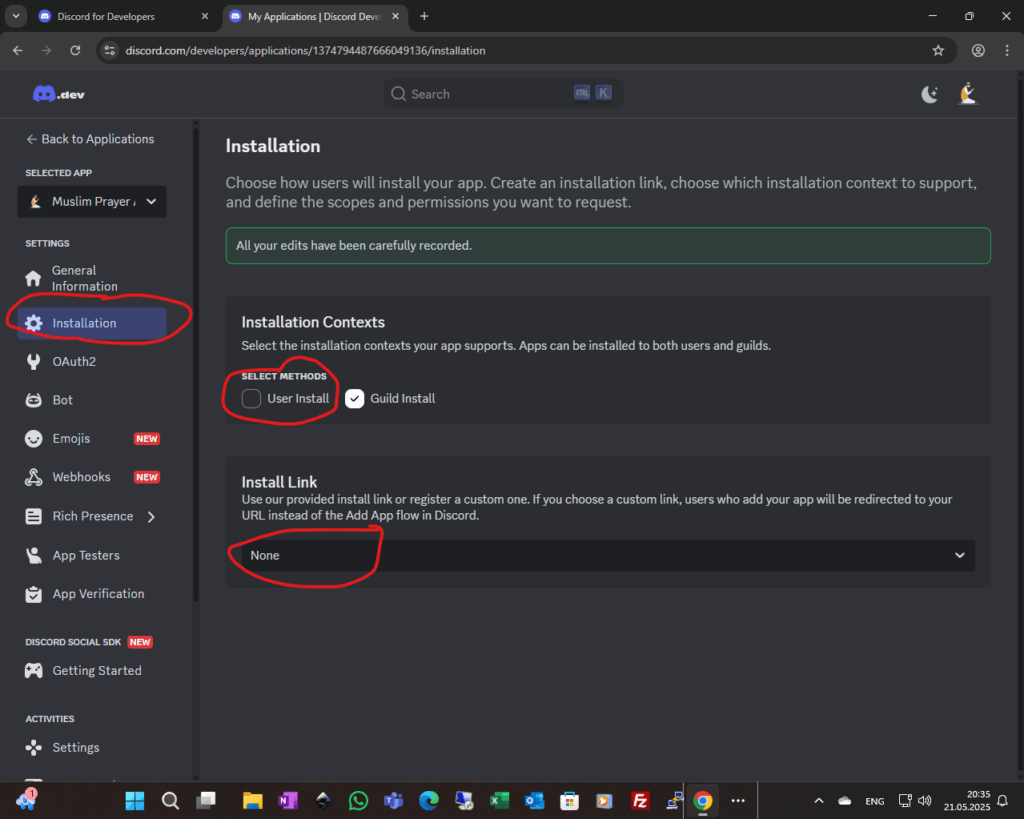
Task: Bookmark this page with the star icon
Action: [x=938, y=50]
